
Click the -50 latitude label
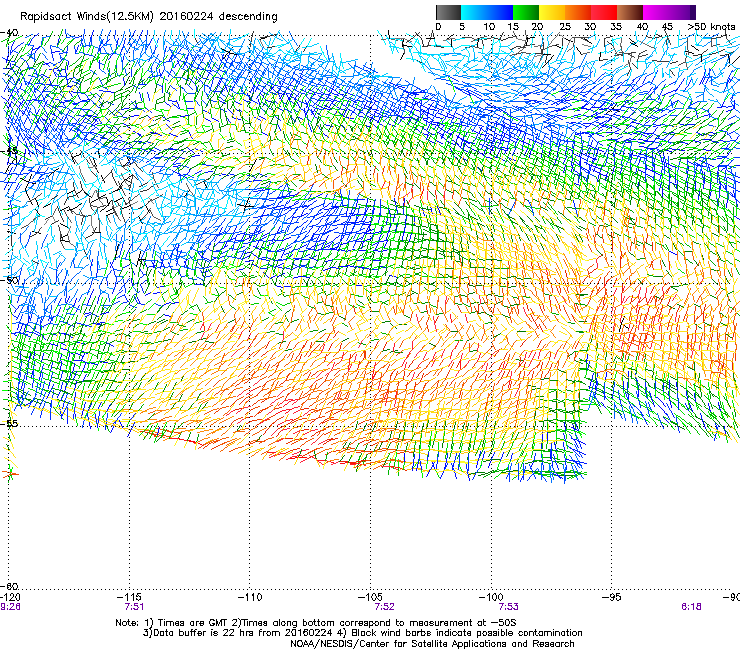(9, 280)
